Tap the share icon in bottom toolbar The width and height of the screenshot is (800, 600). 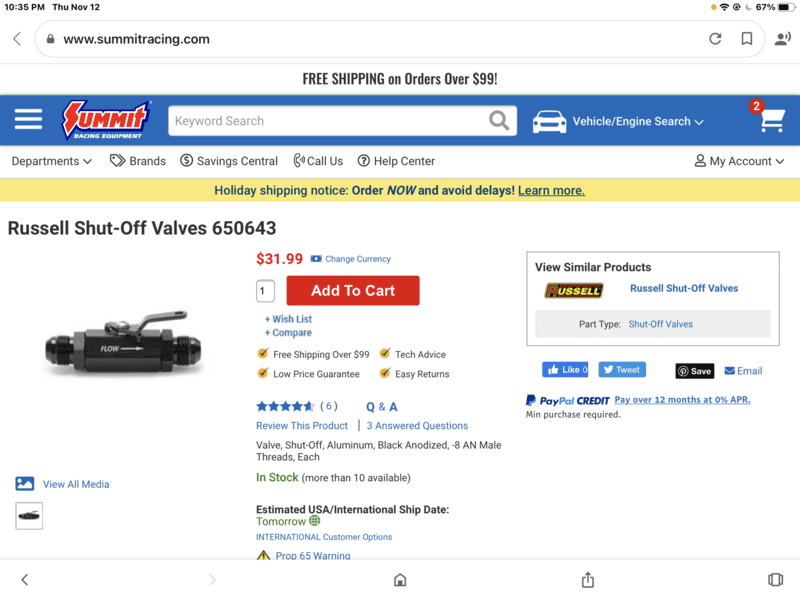[x=588, y=580]
